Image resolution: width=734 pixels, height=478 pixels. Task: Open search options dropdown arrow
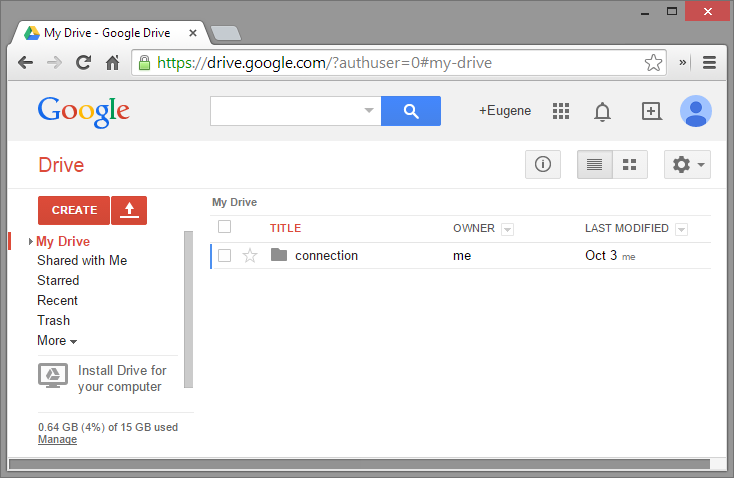coord(369,110)
